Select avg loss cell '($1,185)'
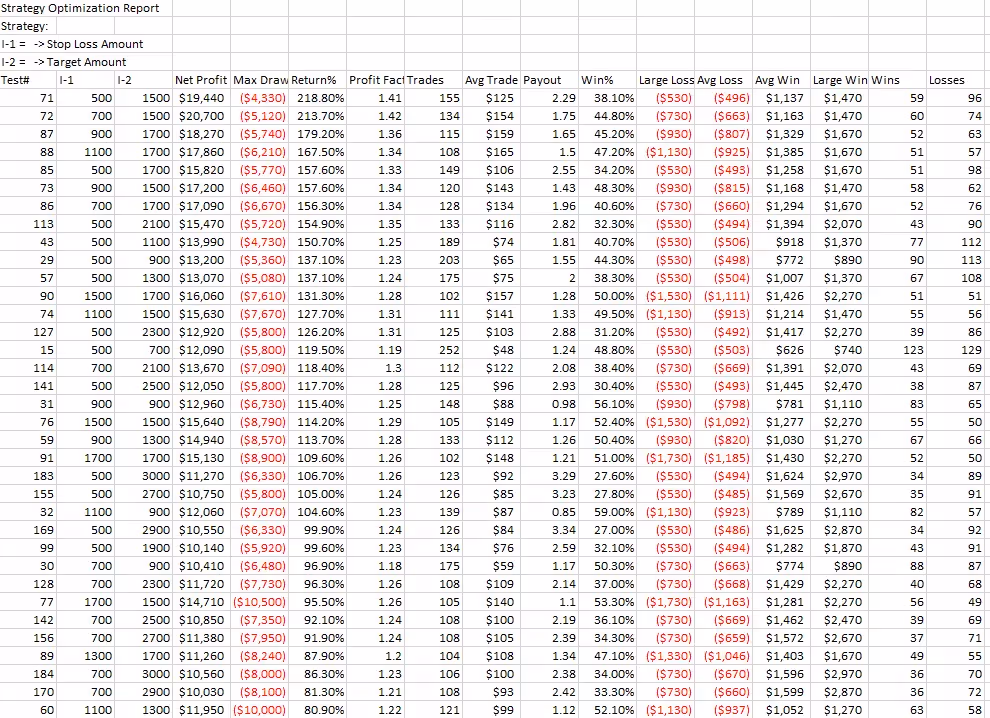 pyautogui.click(x=724, y=458)
